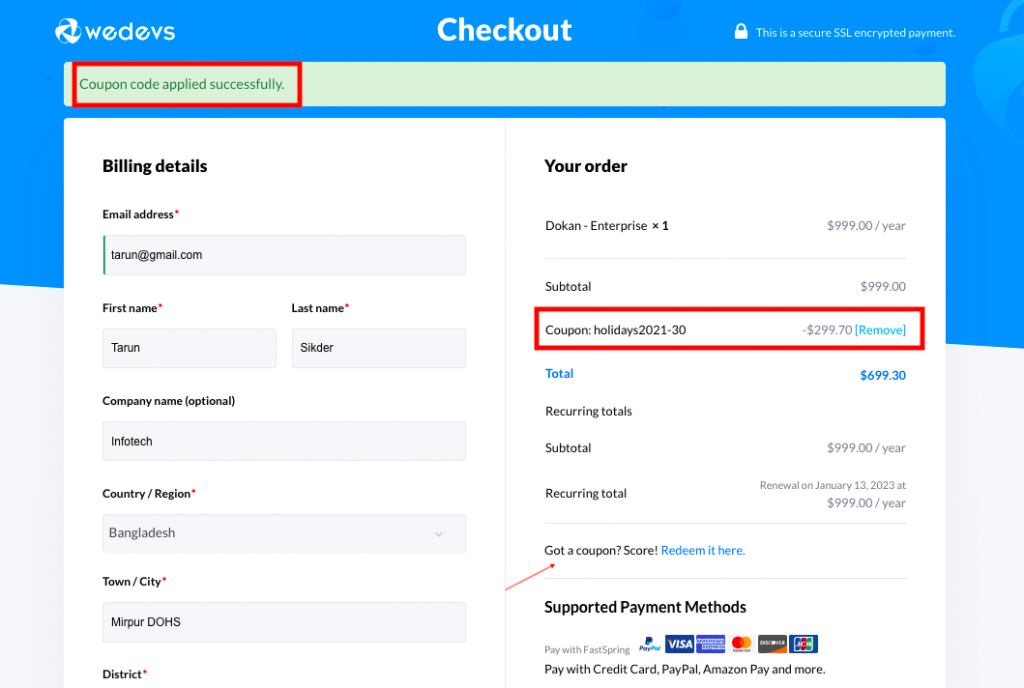This screenshot has height=688, width=1024.
Task: Click the District field label
Action: coord(124,674)
